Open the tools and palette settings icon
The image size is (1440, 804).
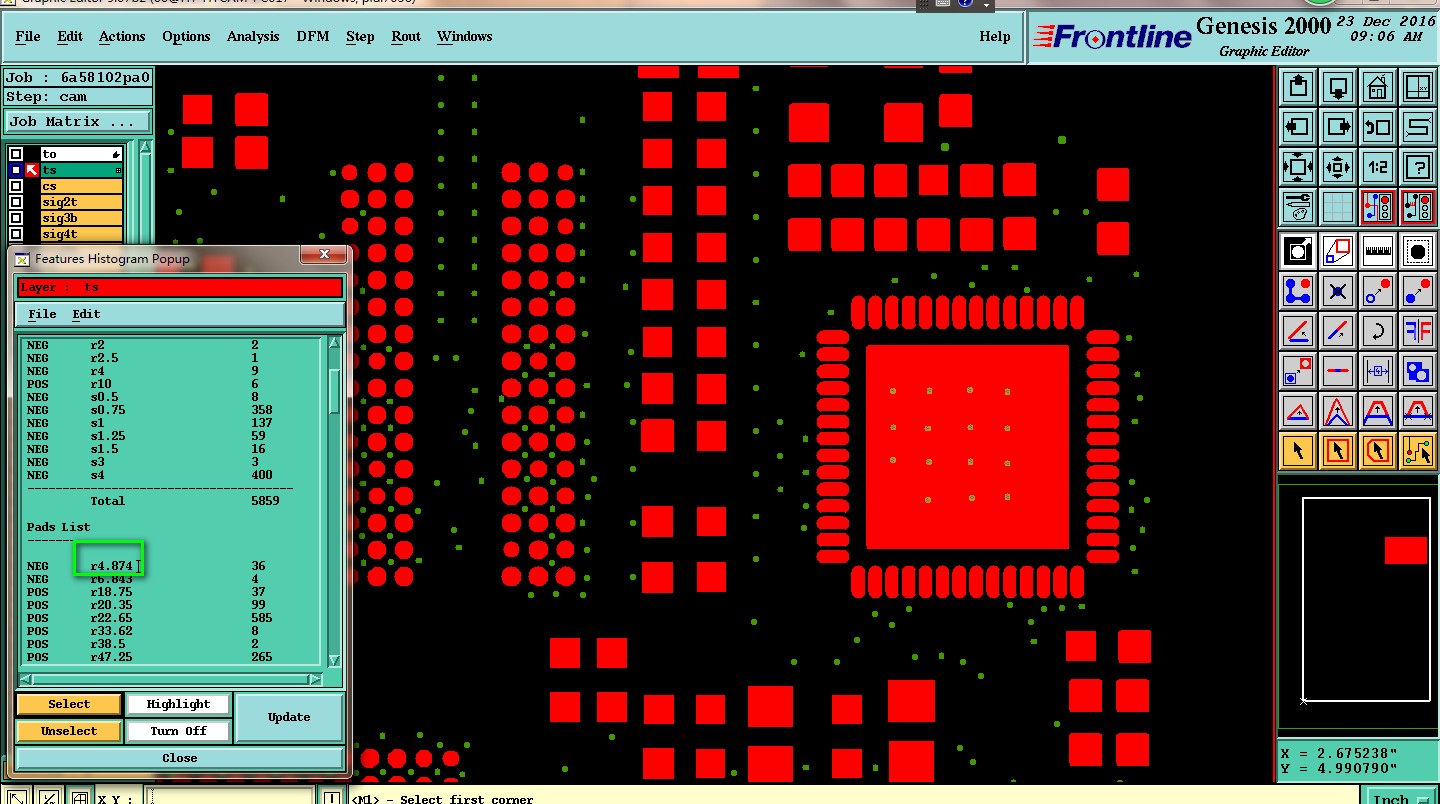[x=1299, y=207]
